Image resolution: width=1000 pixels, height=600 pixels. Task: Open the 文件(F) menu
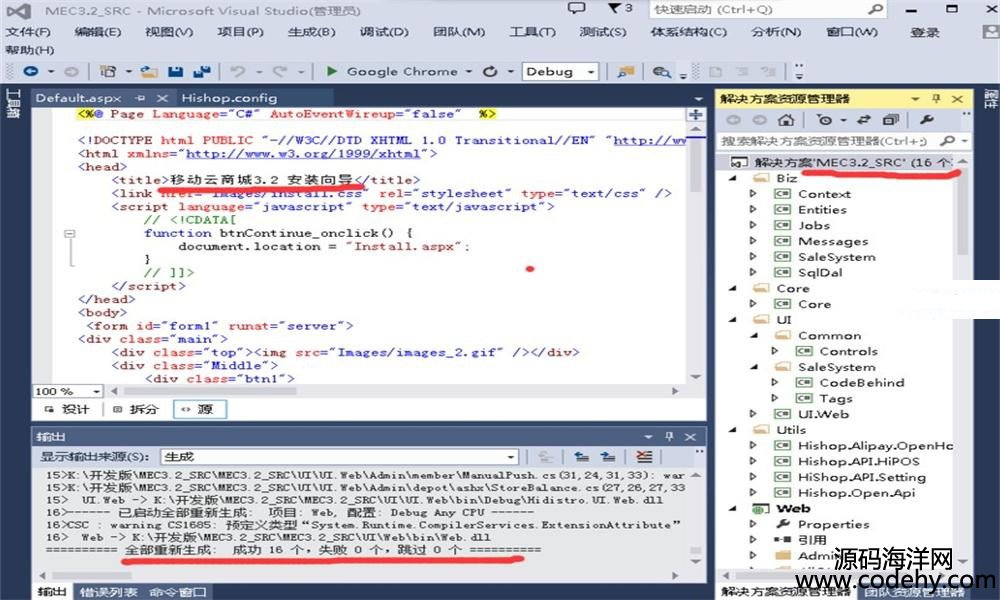(x=28, y=32)
